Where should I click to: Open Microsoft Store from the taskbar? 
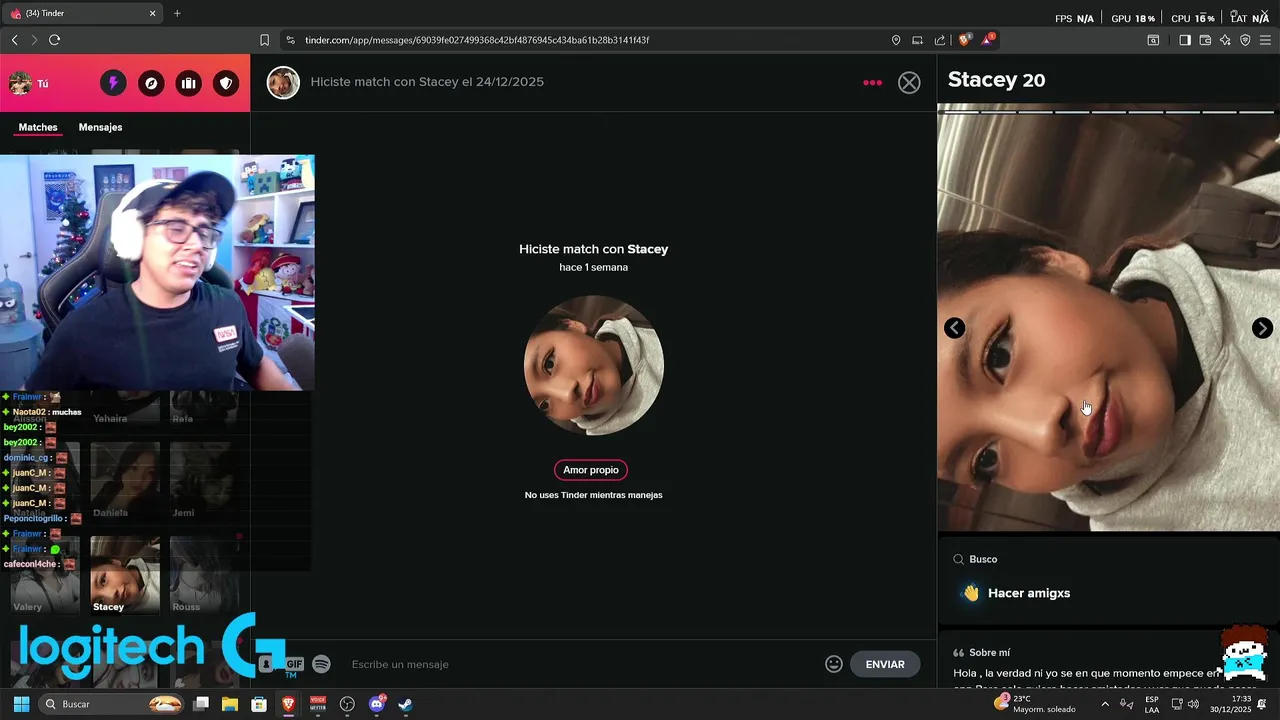pos(259,704)
